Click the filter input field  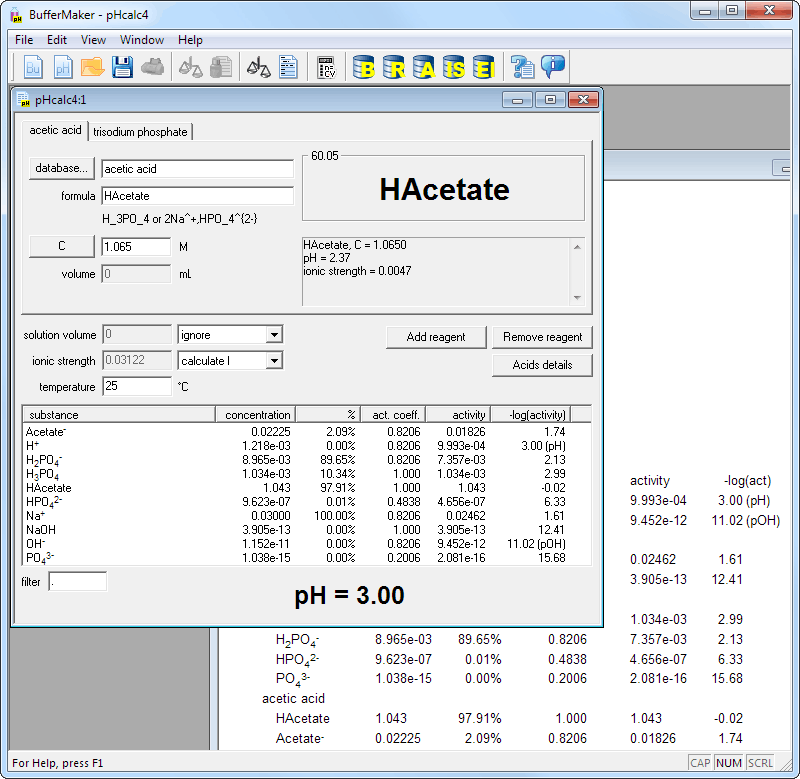[x=78, y=582]
